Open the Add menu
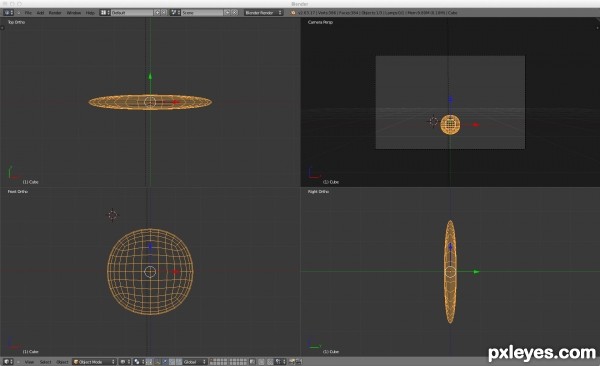Viewport: 600px width, 366px height. click(40, 13)
